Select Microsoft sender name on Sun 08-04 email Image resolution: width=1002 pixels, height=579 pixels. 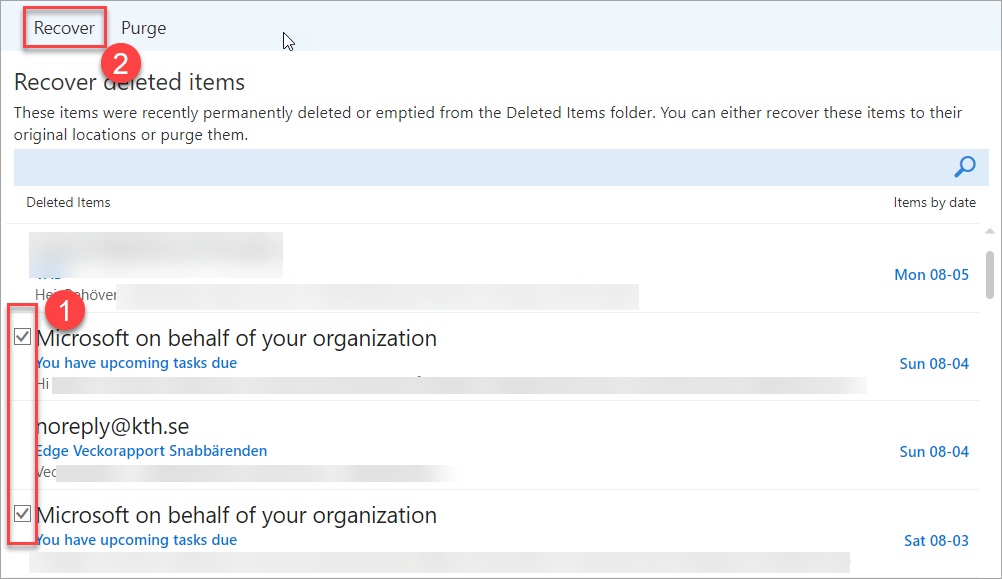click(236, 338)
